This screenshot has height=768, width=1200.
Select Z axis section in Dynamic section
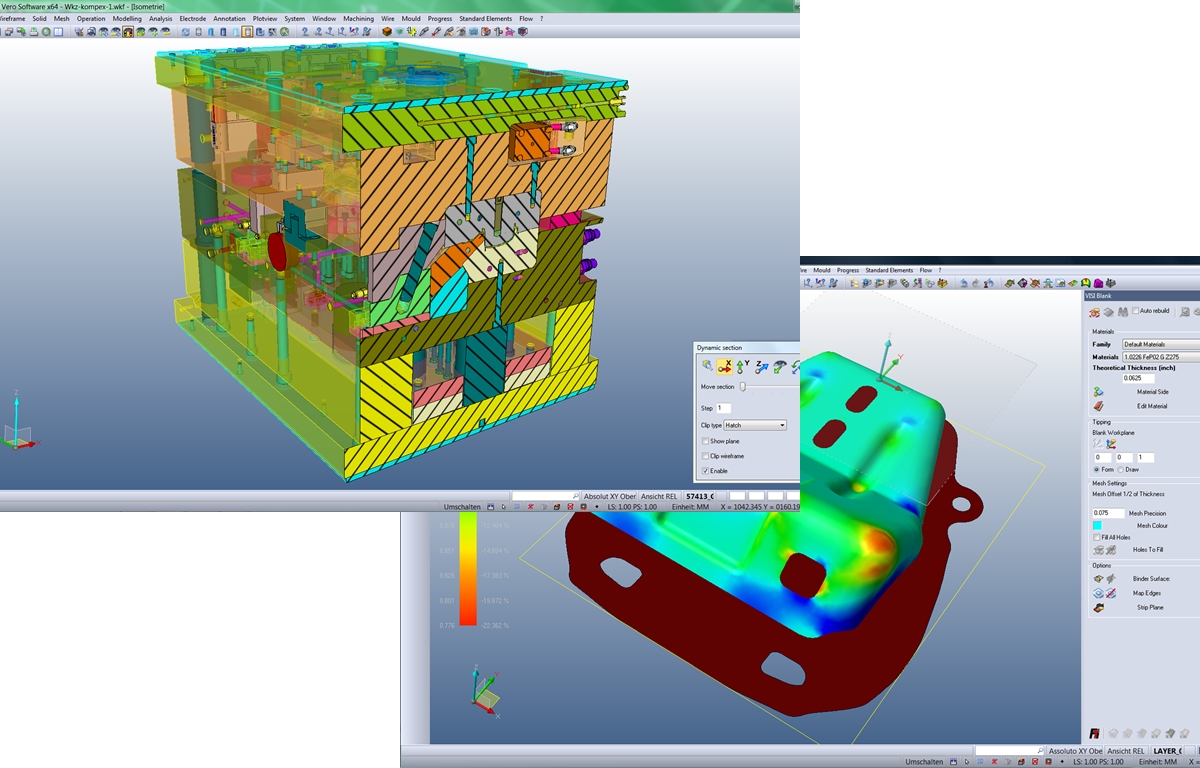[761, 367]
